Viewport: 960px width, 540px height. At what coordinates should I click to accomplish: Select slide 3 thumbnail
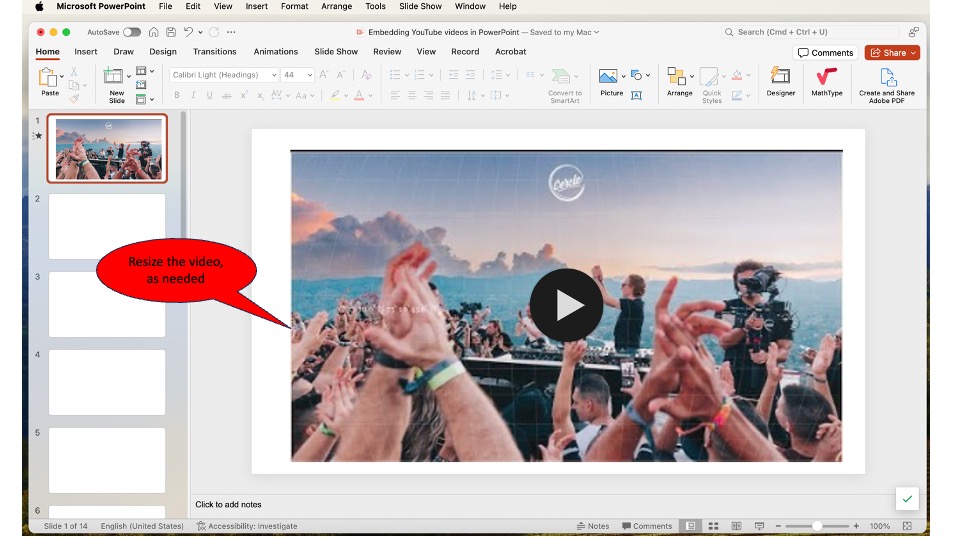point(107,304)
